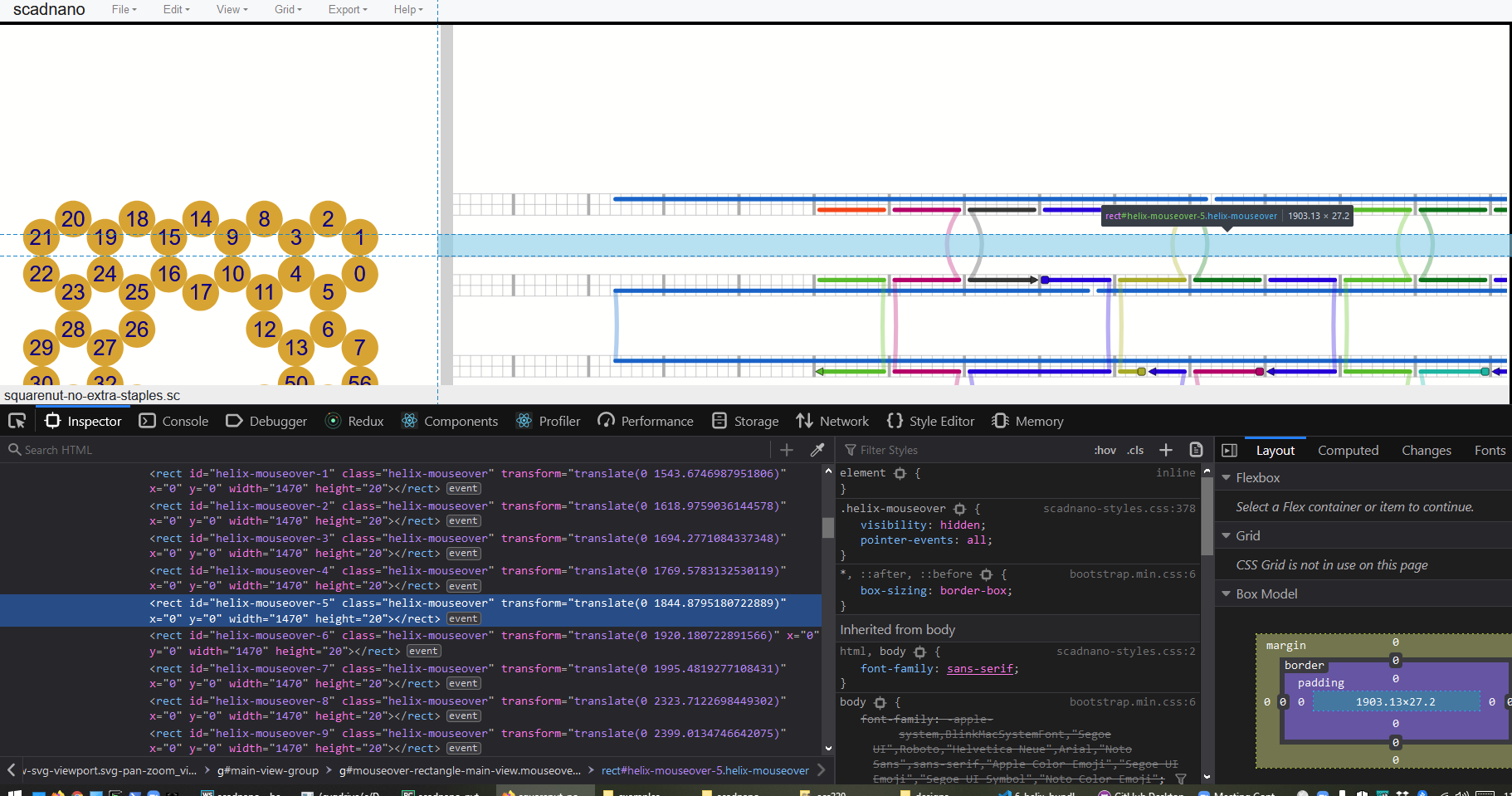Viewport: 1512px width, 796px height.
Task: Show event listeners for helix-mouseover-8
Action: (463, 716)
